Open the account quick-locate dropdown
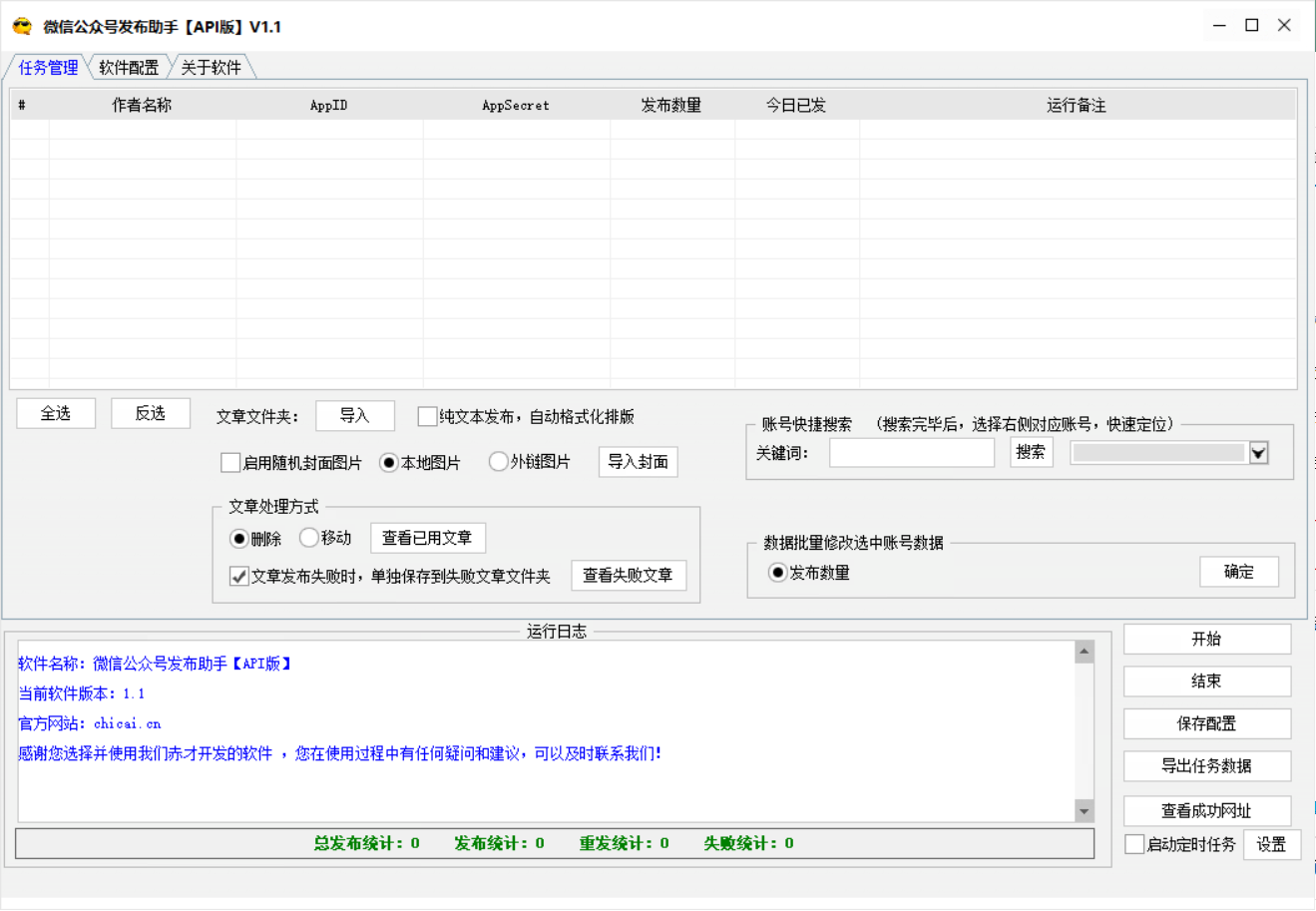The image size is (1316, 911). tap(1258, 453)
